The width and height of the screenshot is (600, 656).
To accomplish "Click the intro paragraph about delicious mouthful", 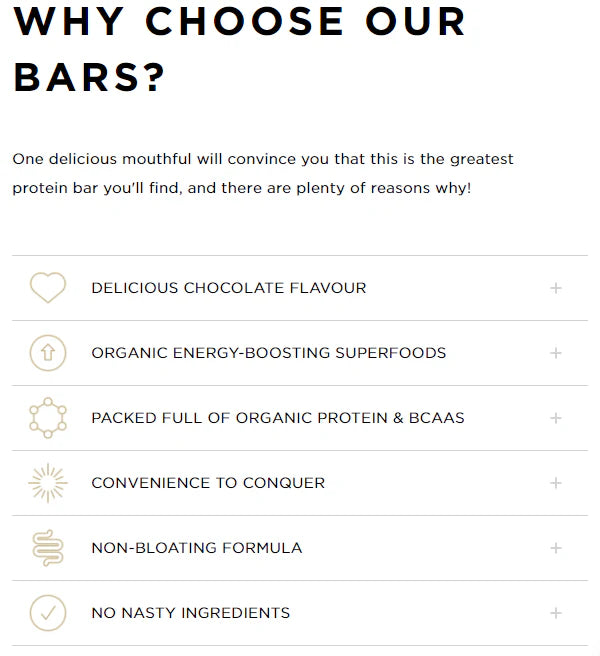I will click(x=263, y=173).
